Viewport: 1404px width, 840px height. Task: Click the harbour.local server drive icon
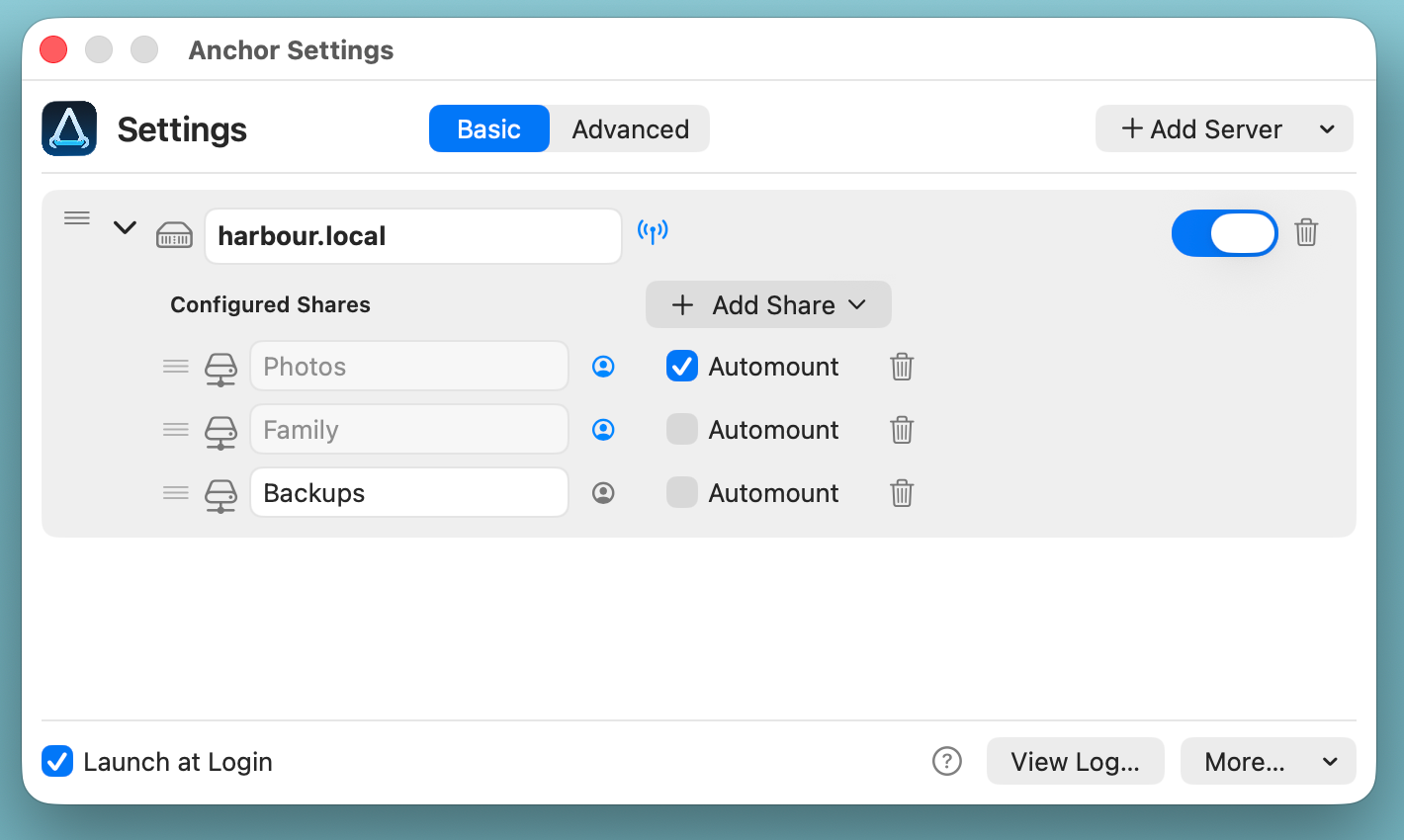pyautogui.click(x=174, y=235)
